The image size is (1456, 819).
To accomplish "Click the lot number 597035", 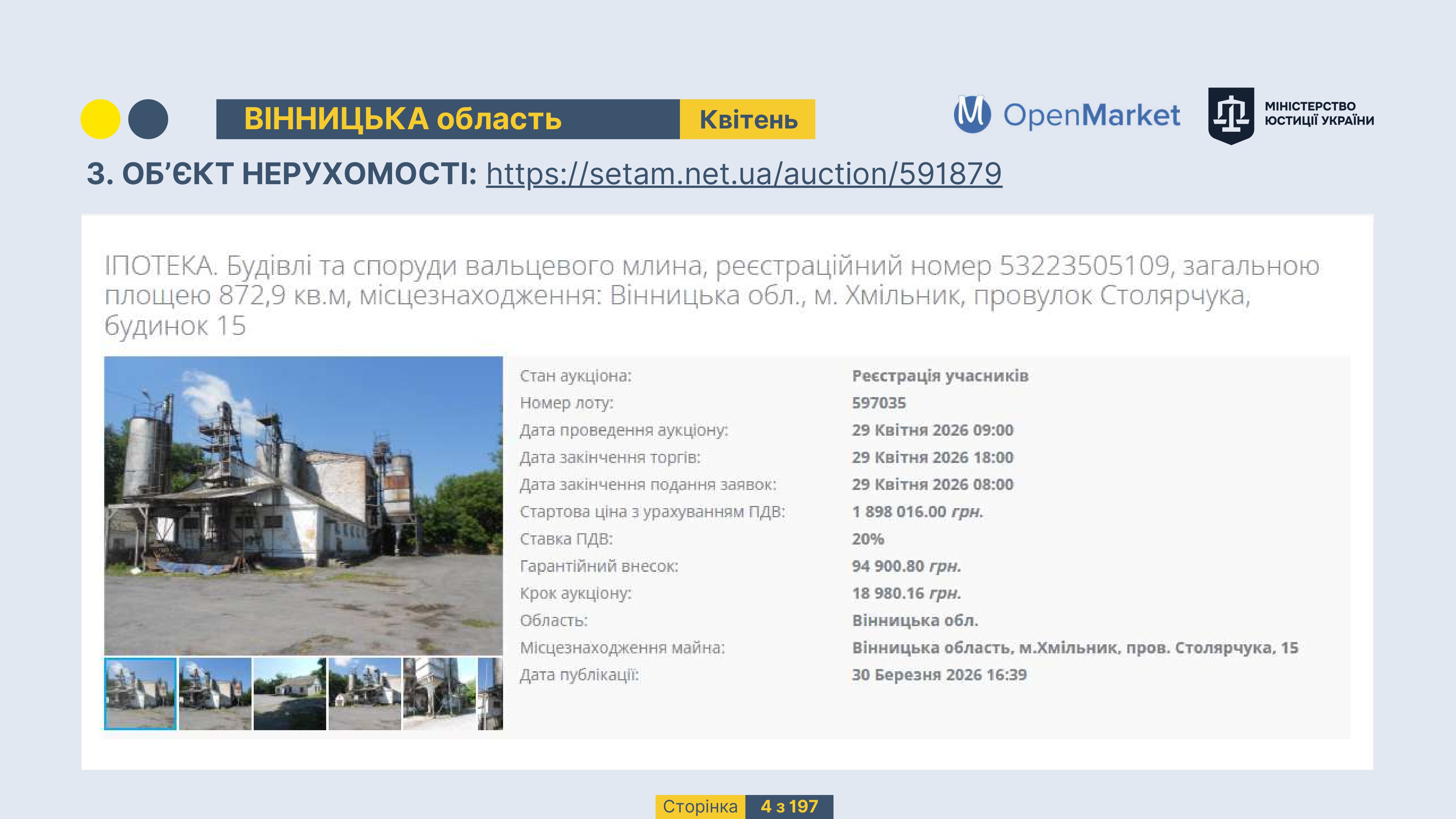I will tap(878, 403).
